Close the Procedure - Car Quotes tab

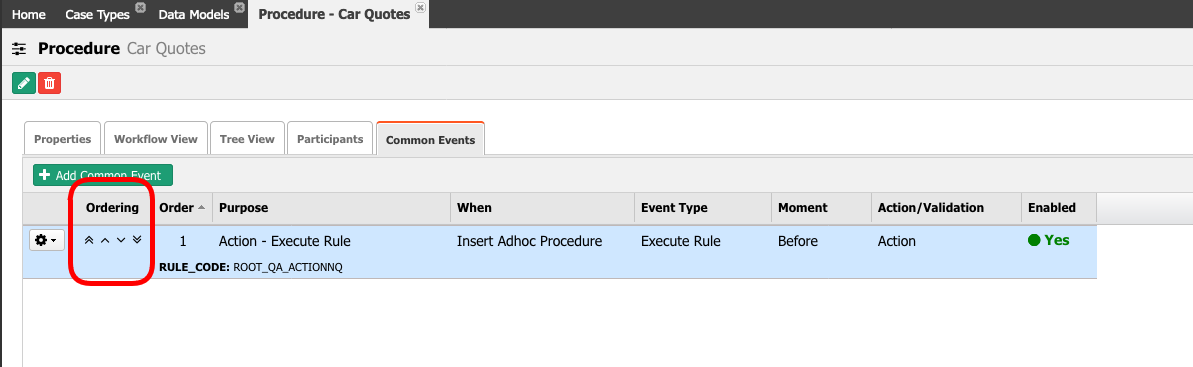tap(420, 8)
